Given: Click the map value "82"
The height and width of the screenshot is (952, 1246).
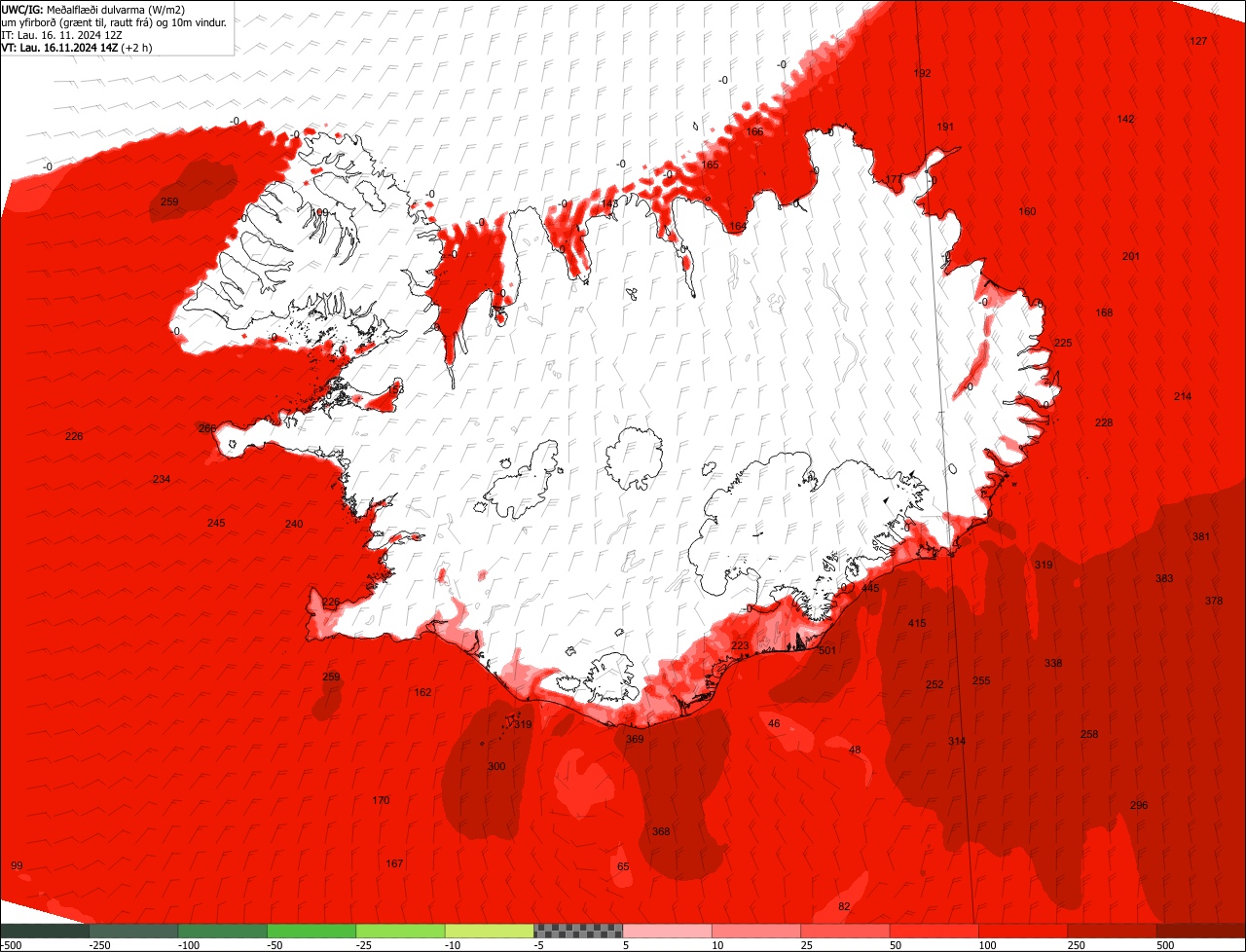Looking at the screenshot, I should [x=844, y=906].
